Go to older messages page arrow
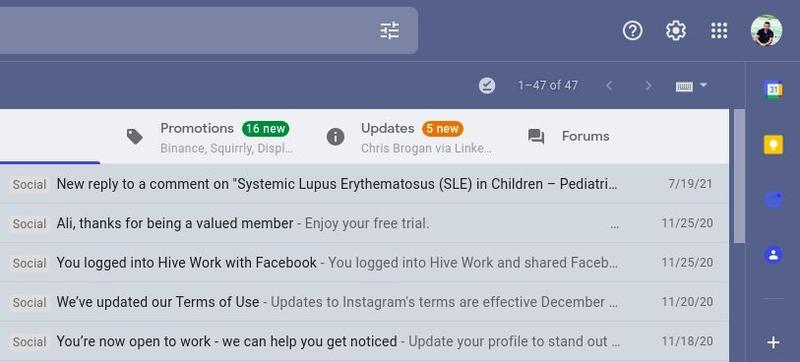The width and height of the screenshot is (800, 362). click(x=648, y=86)
